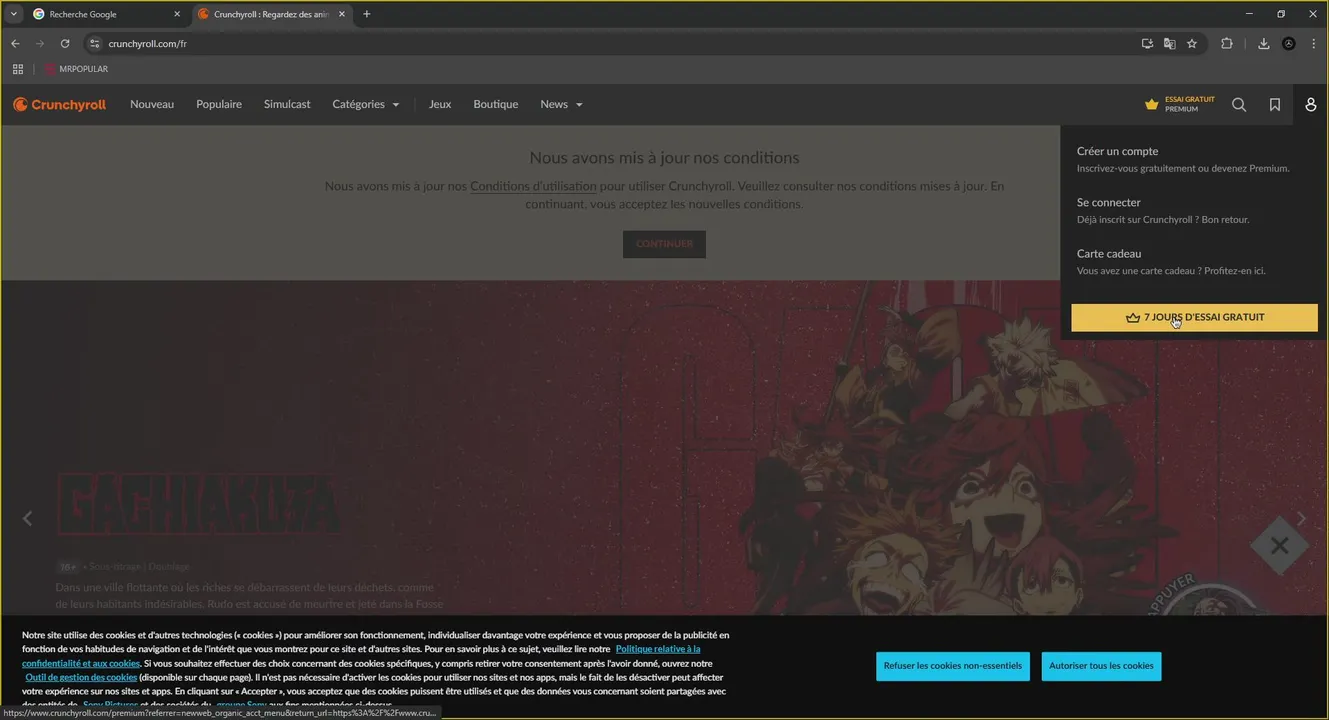
Task: Click Refuser les cookies non-essentiels
Action: click(953, 666)
